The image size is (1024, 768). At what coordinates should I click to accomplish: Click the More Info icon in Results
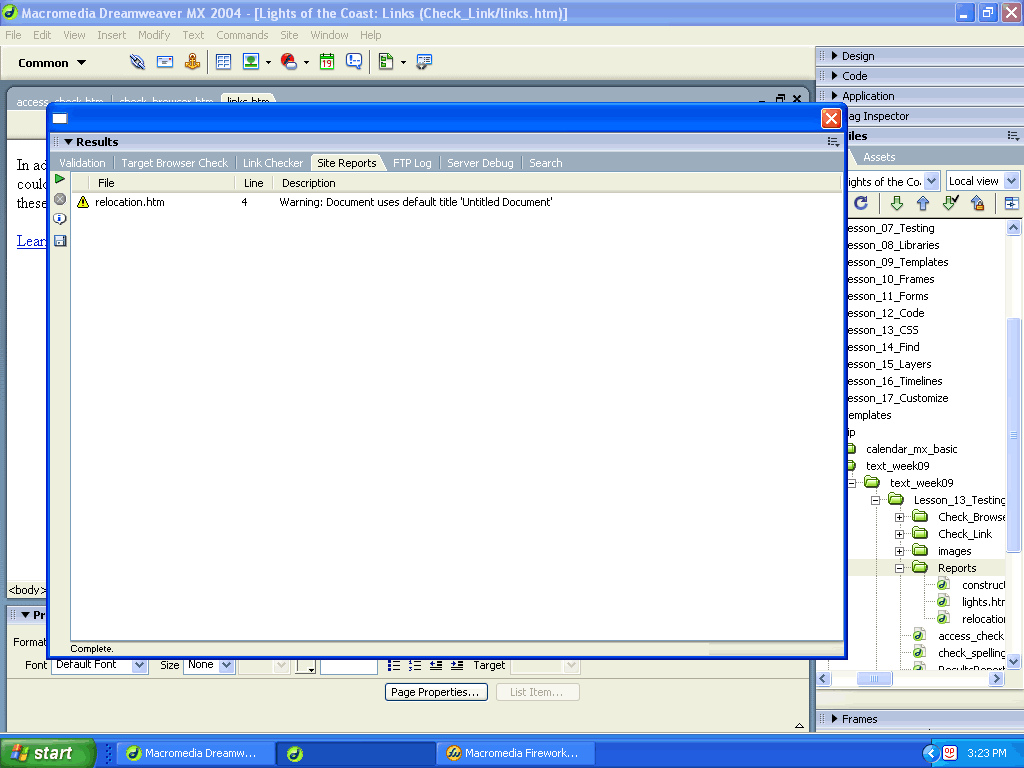pos(60,219)
